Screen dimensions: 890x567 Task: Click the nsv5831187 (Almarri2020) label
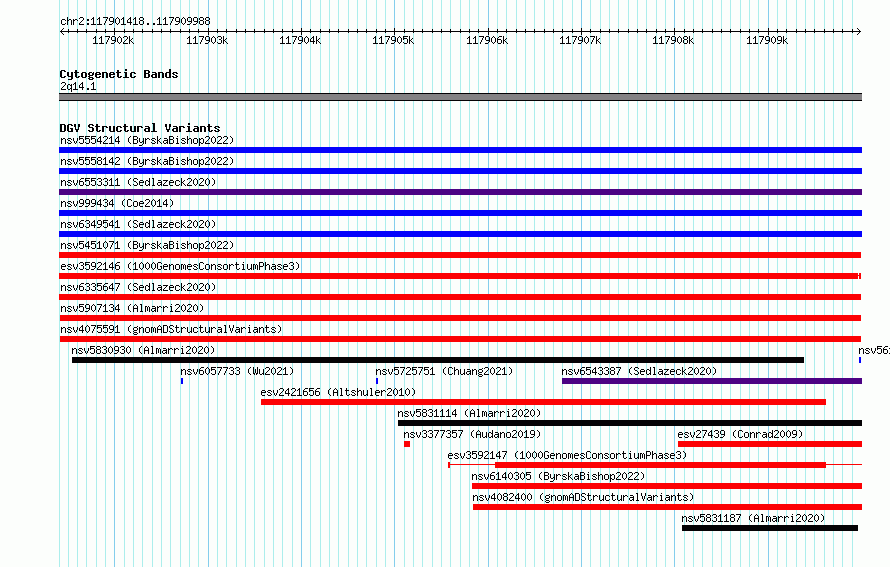tap(753, 518)
